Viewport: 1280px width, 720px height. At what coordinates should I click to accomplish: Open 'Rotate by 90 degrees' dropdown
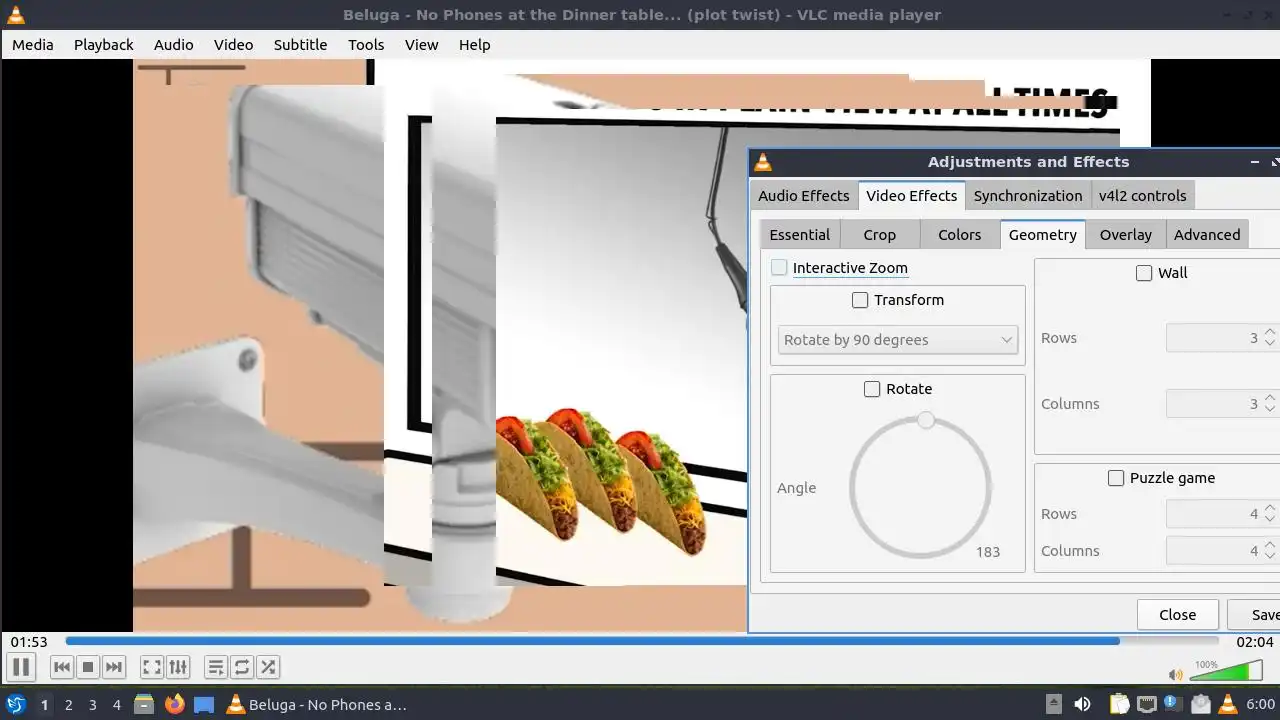tap(898, 340)
